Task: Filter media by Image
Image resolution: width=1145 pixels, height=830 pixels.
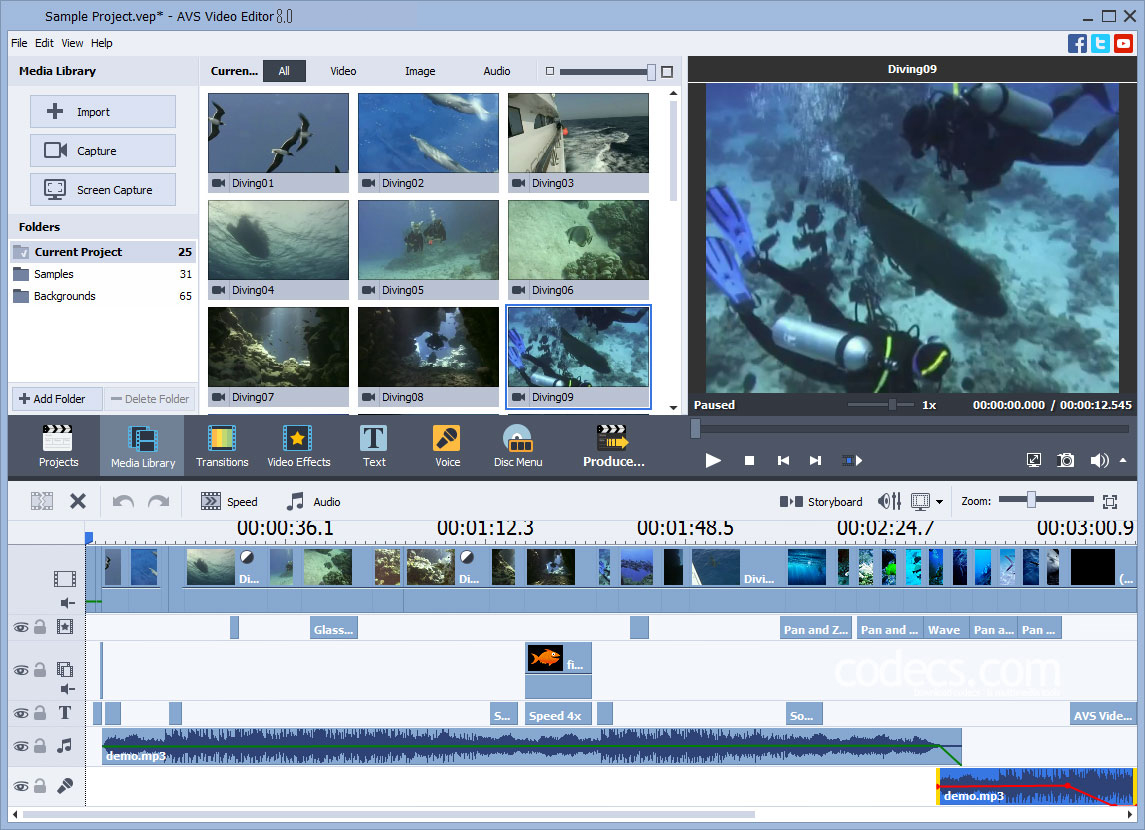Action: tap(420, 71)
